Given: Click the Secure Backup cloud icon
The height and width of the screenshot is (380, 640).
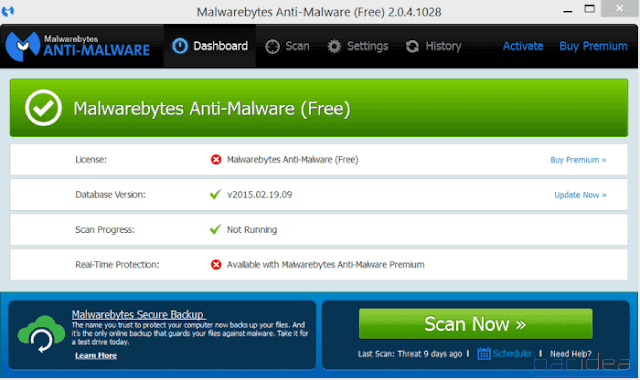Looking at the screenshot, I should click(41, 333).
